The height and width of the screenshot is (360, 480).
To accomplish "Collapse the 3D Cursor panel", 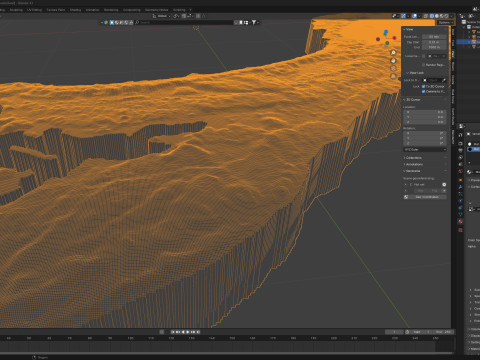I will point(425,100).
